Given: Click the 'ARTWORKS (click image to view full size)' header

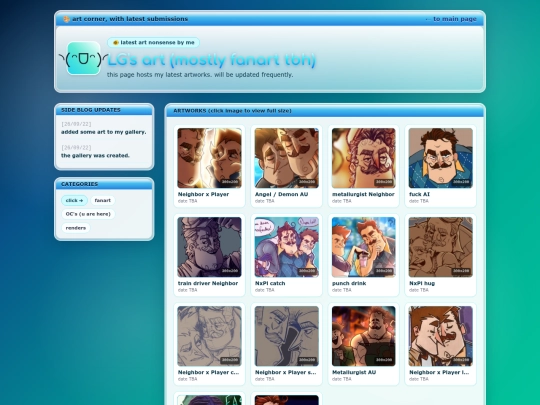Looking at the screenshot, I should click(x=325, y=111).
